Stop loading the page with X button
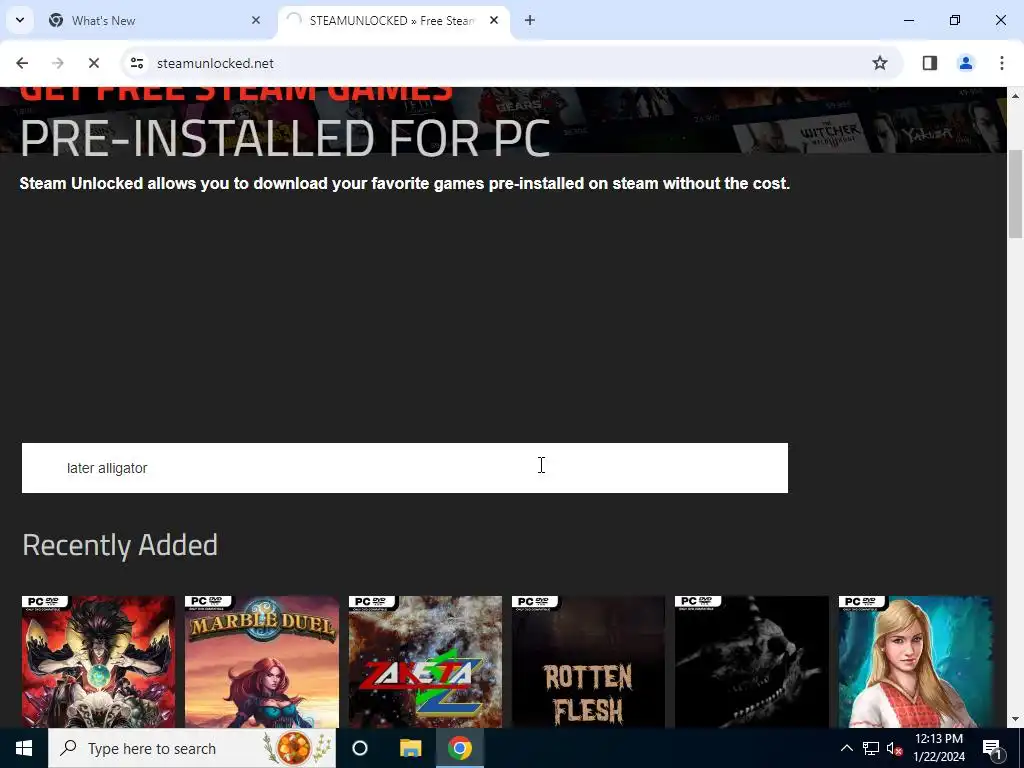The height and width of the screenshot is (768, 1024). 93,63
